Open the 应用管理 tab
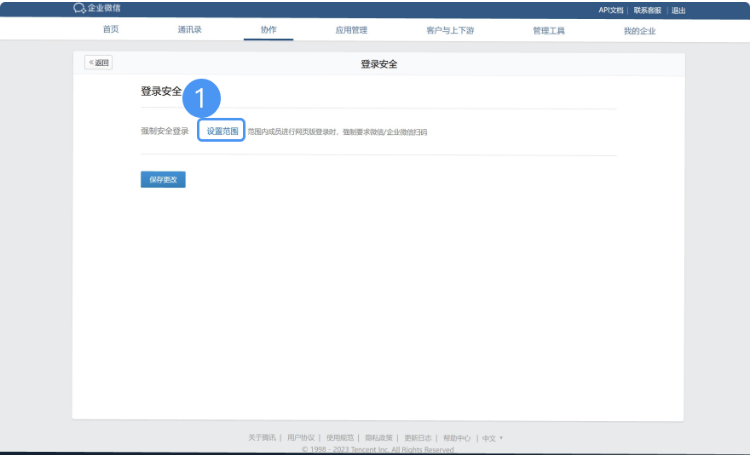This screenshot has width=751, height=455. (x=352, y=30)
